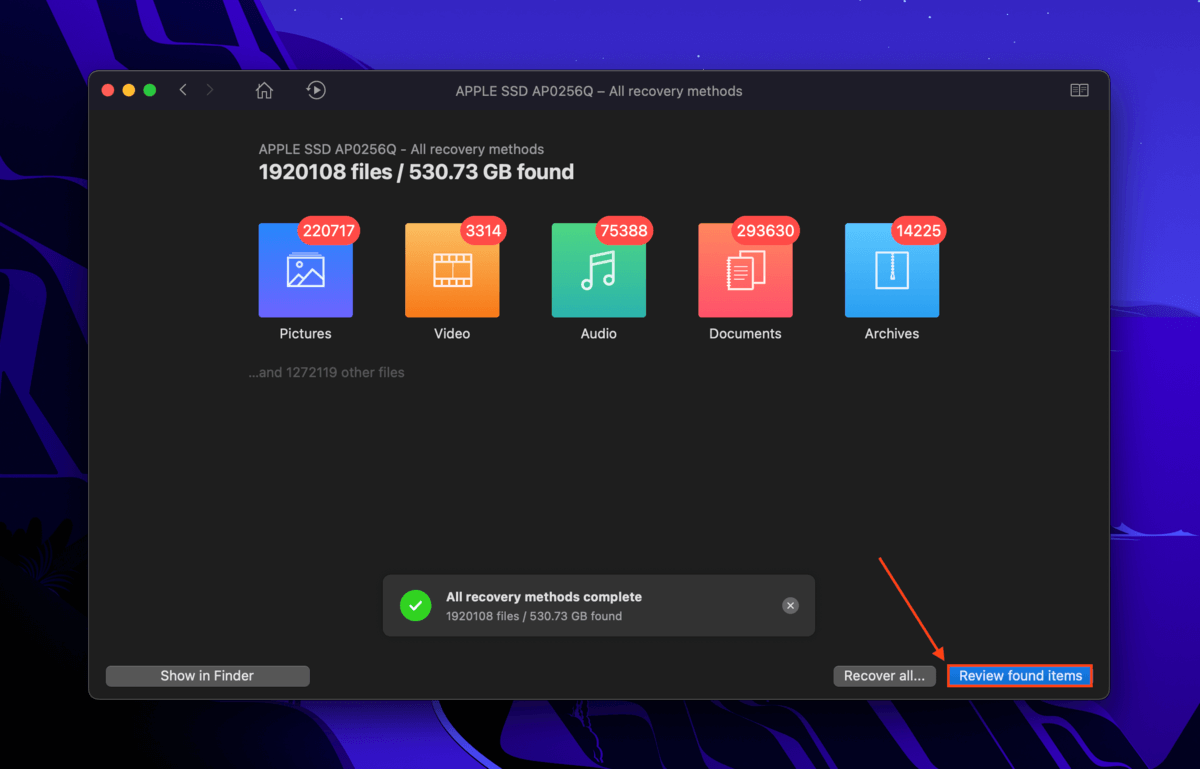Click 'All recovery methods complete' text

click(544, 597)
